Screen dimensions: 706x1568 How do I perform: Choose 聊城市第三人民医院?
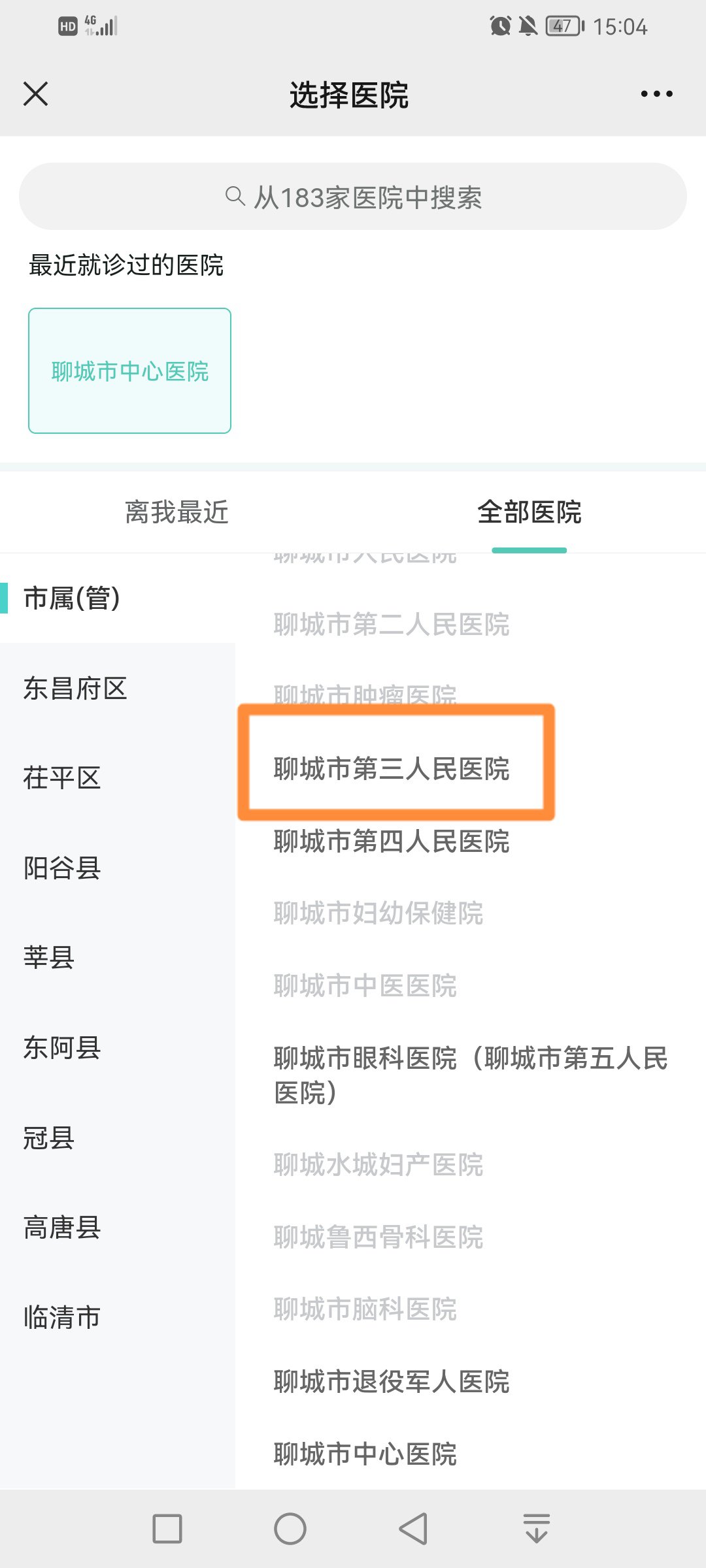pyautogui.click(x=392, y=769)
